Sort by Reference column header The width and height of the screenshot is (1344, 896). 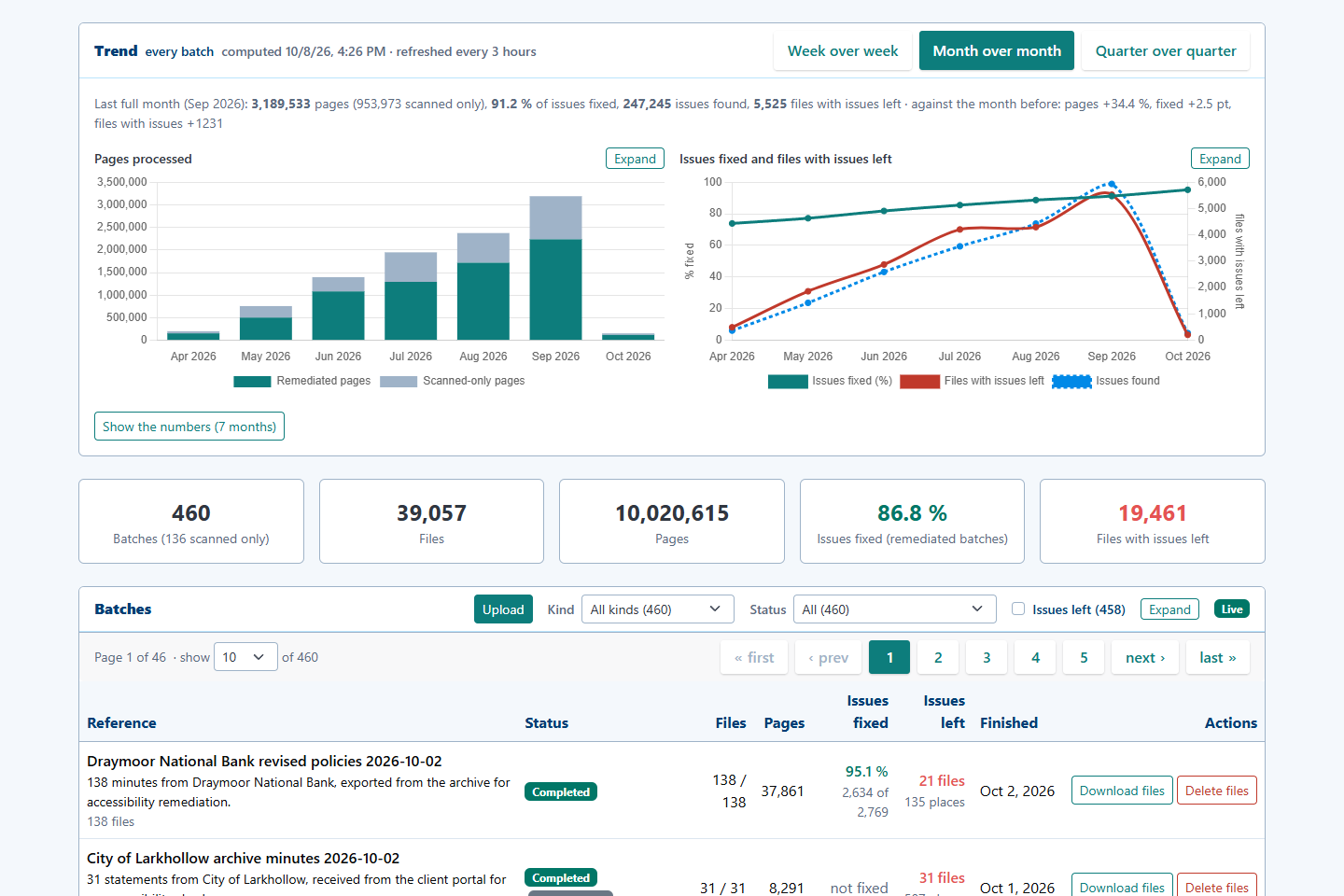pos(121,723)
